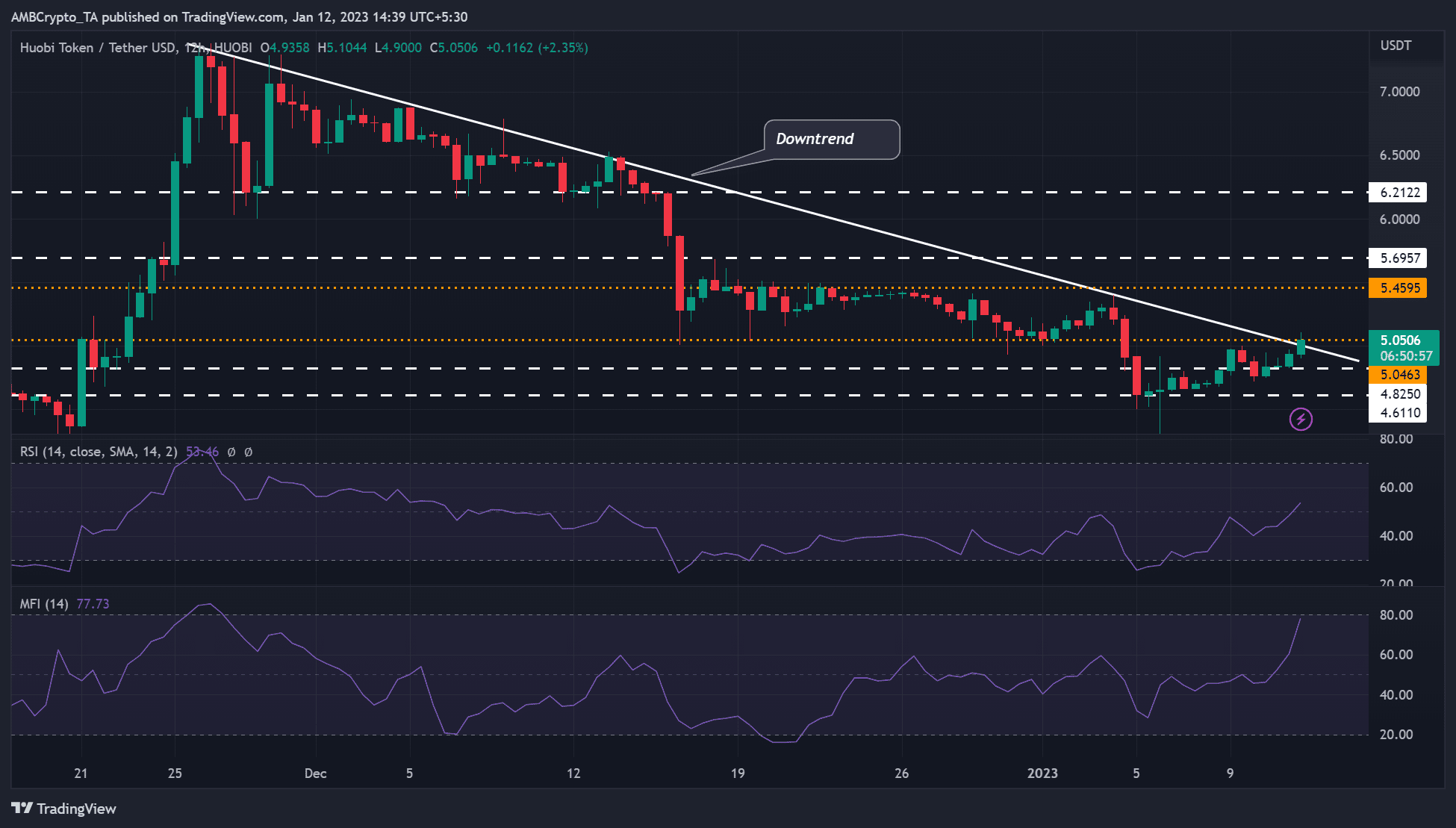Click 6.0000 on the price axis

[x=1400, y=220]
